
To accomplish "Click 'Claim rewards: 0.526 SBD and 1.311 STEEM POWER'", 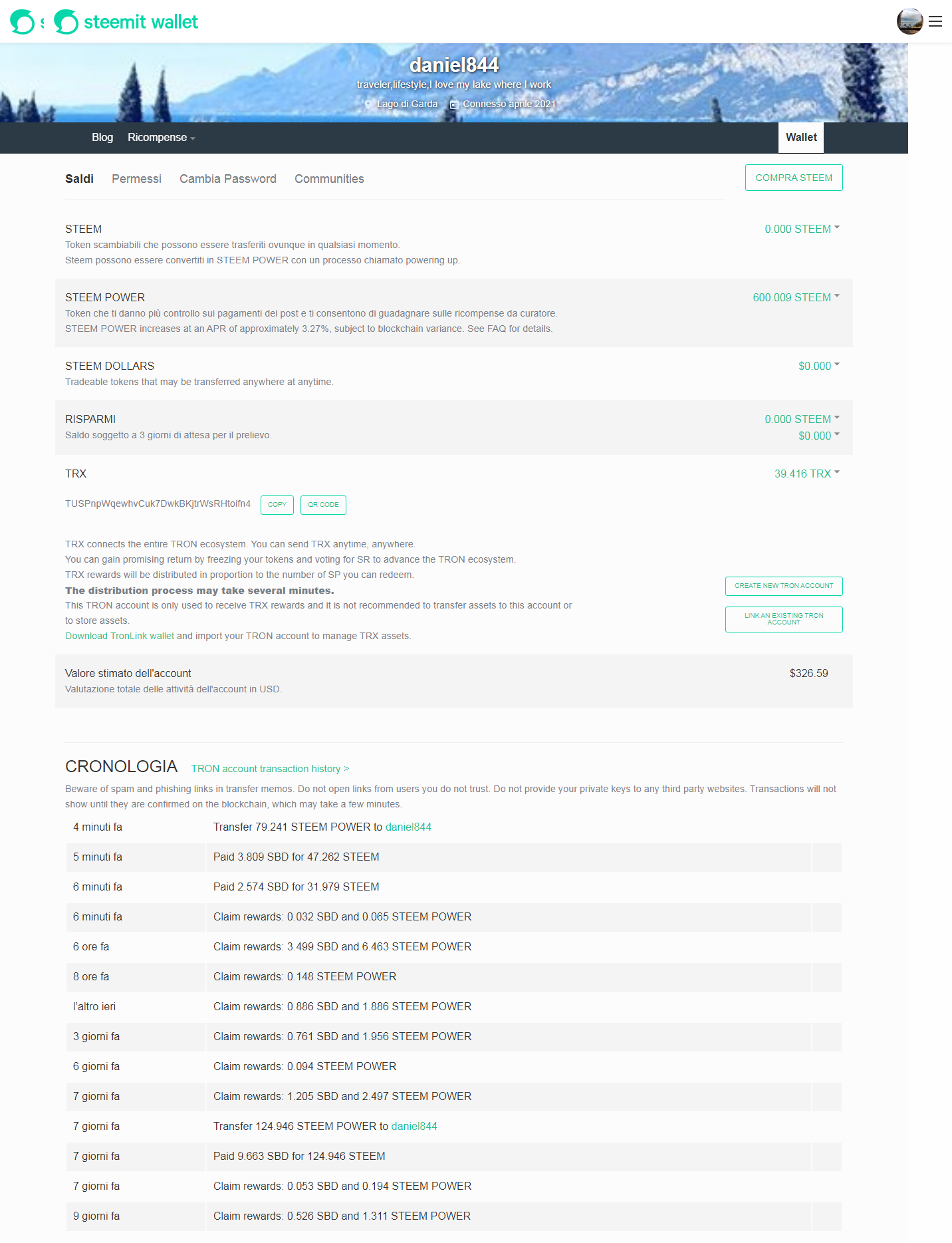I will click(x=342, y=1216).
